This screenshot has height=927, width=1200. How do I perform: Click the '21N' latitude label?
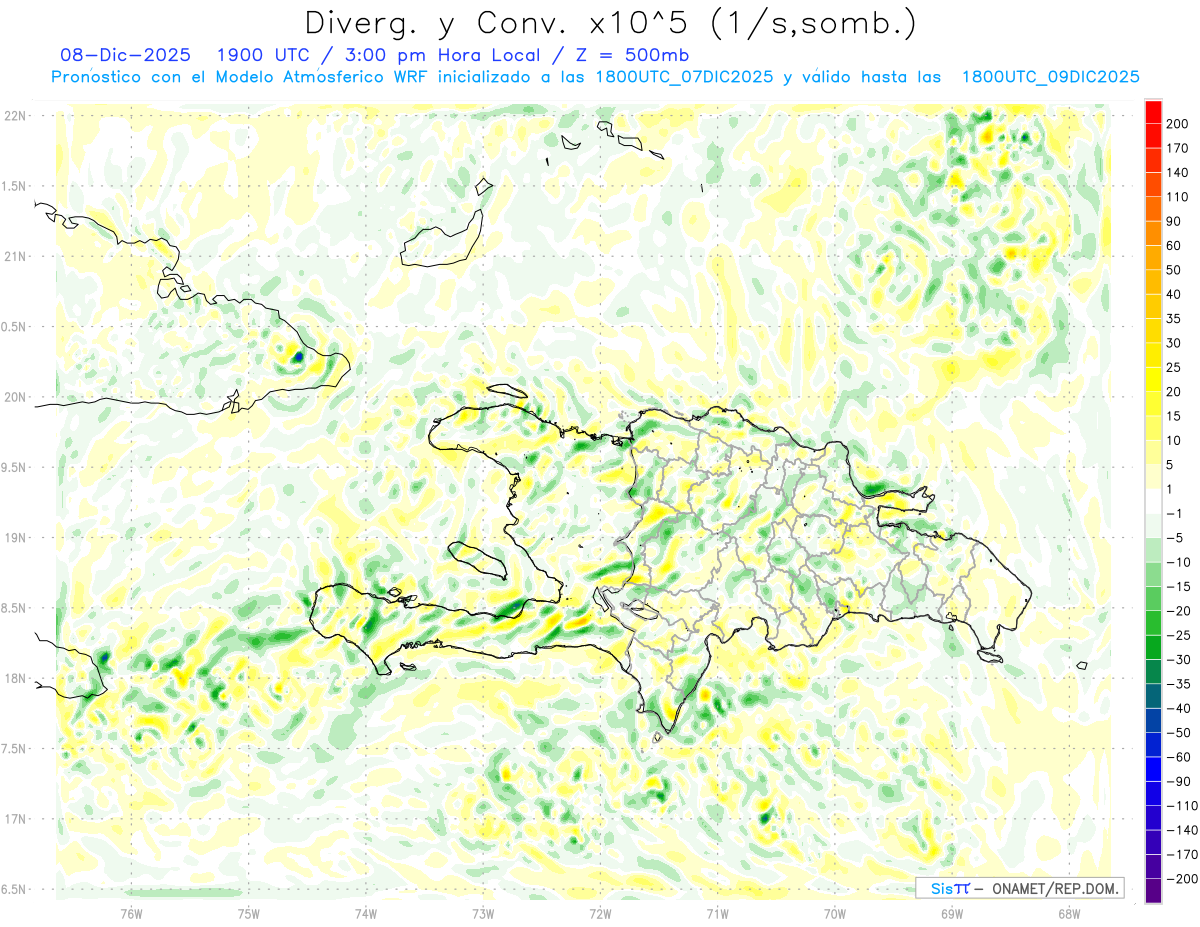click(15, 256)
